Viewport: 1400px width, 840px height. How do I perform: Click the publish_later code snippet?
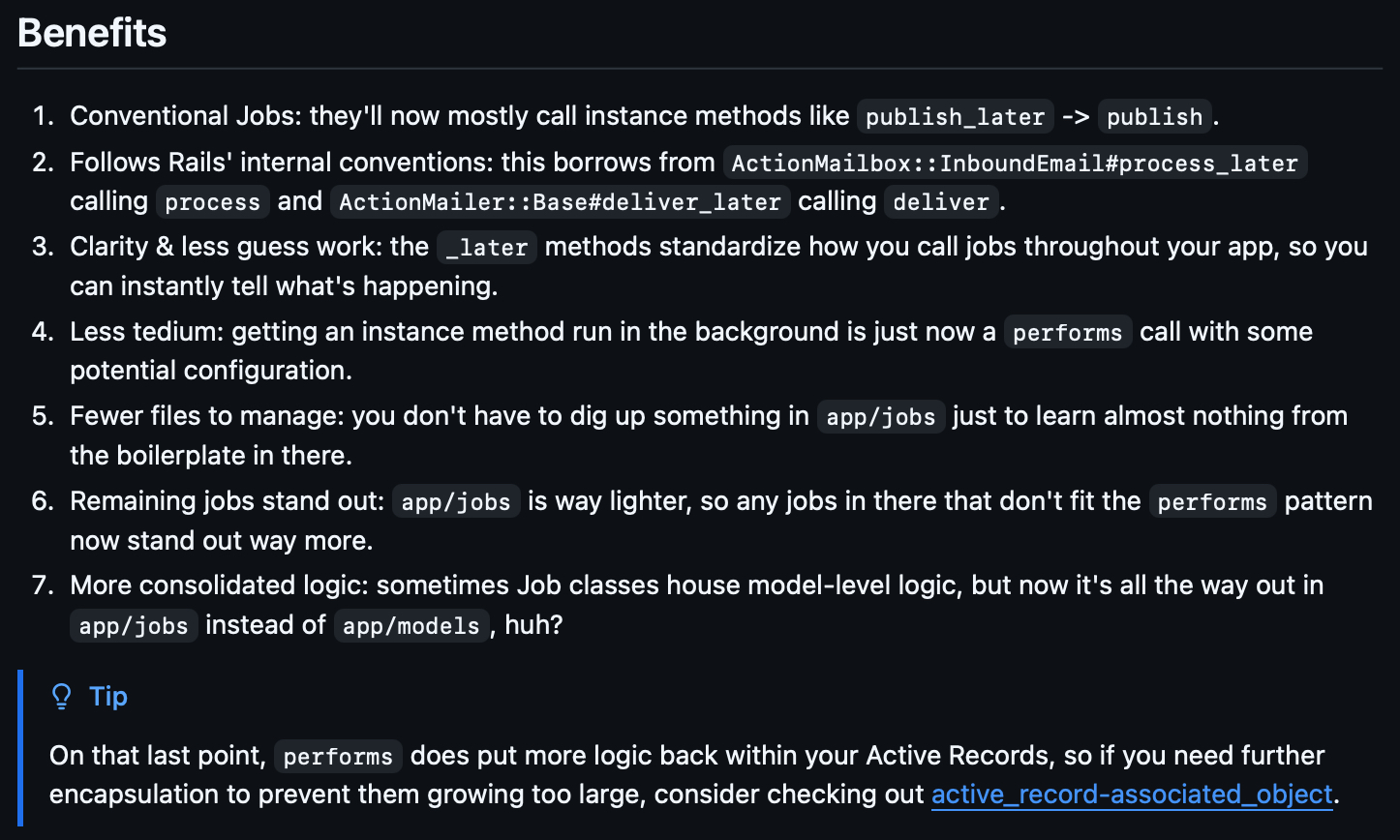(955, 117)
